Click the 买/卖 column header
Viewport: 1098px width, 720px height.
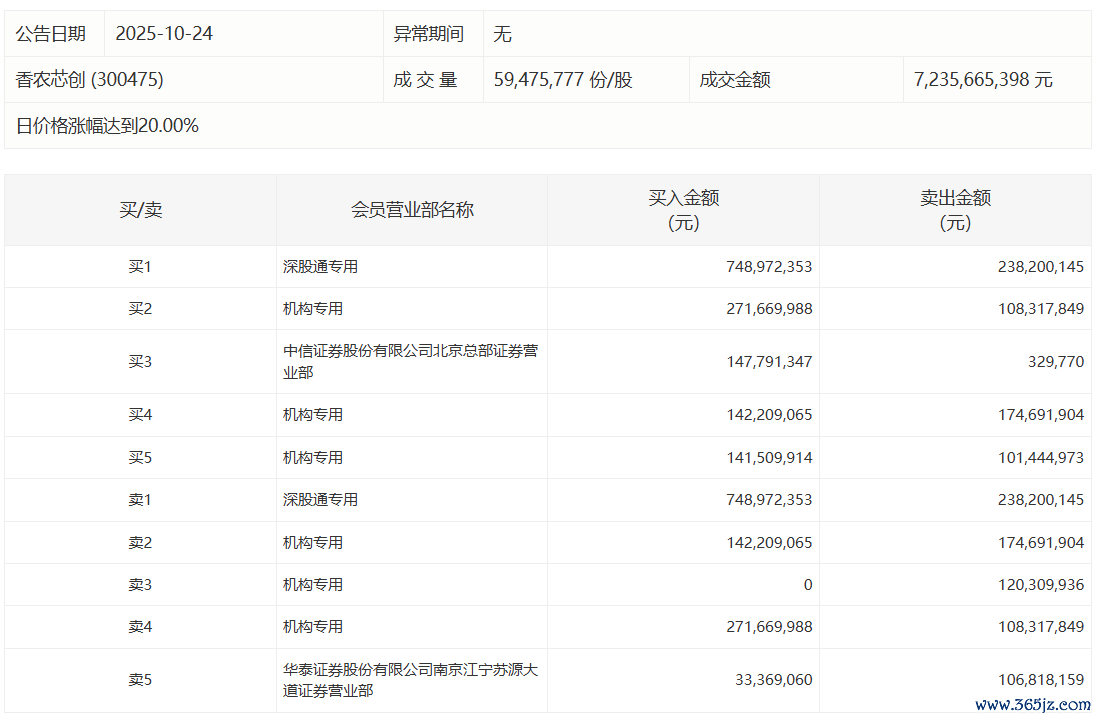pyautogui.click(x=141, y=210)
